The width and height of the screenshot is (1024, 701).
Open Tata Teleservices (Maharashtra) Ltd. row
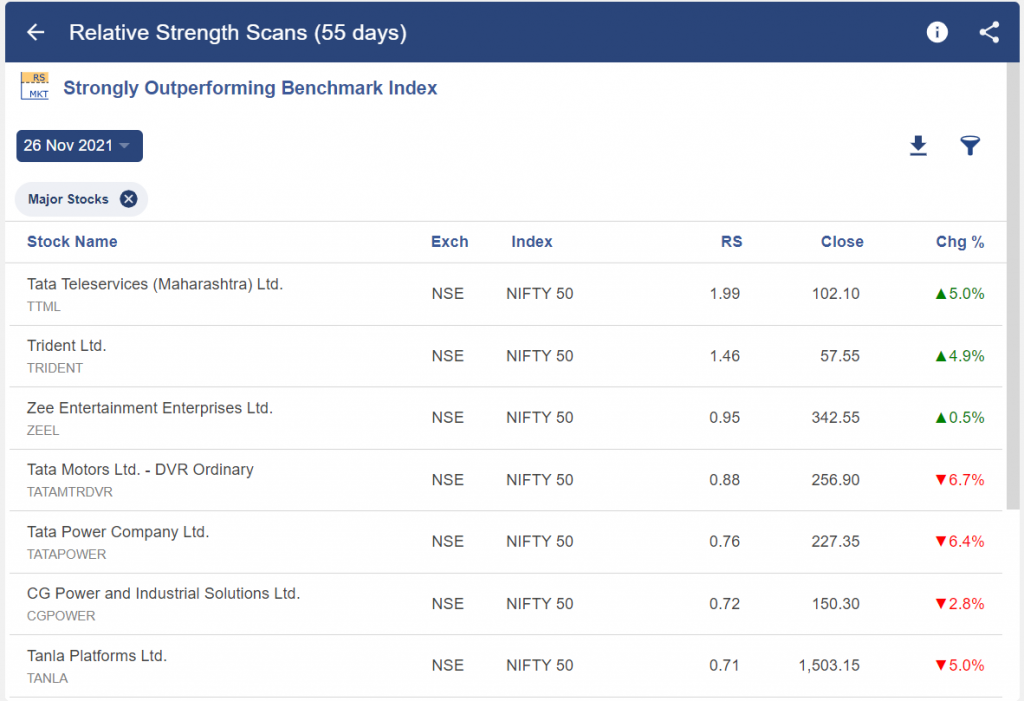[x=505, y=295]
